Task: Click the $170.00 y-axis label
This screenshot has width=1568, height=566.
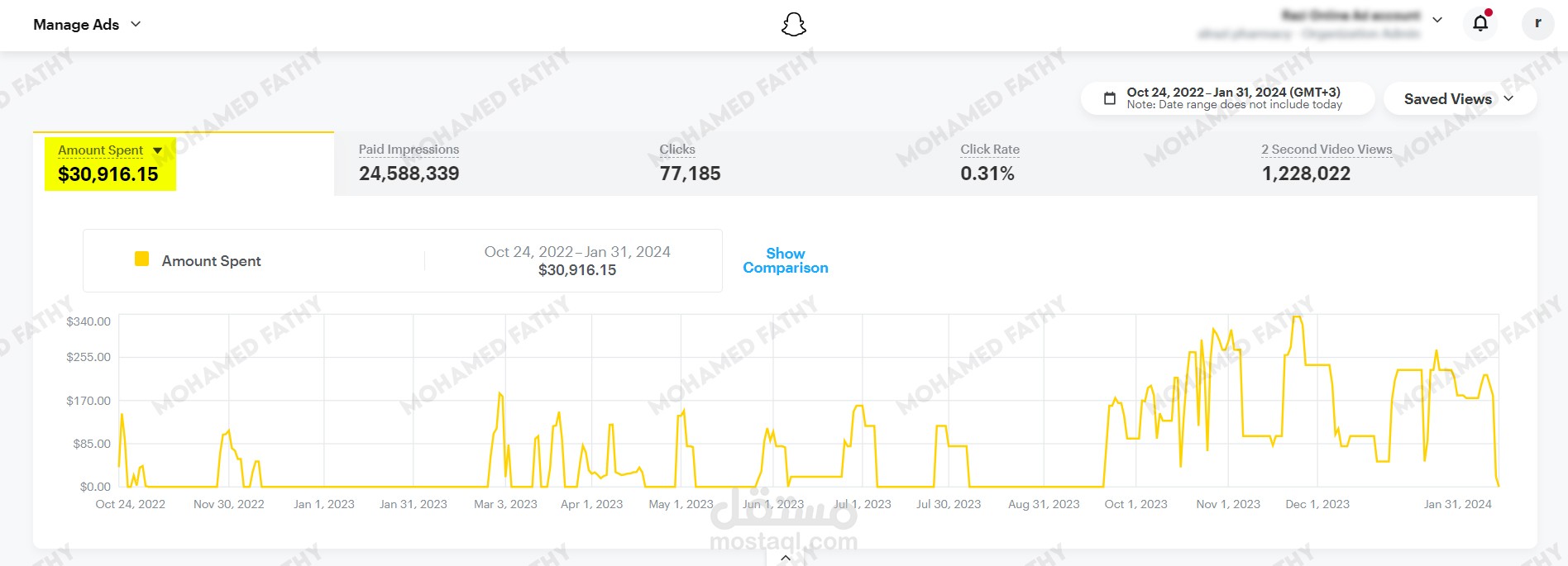Action: coord(88,401)
